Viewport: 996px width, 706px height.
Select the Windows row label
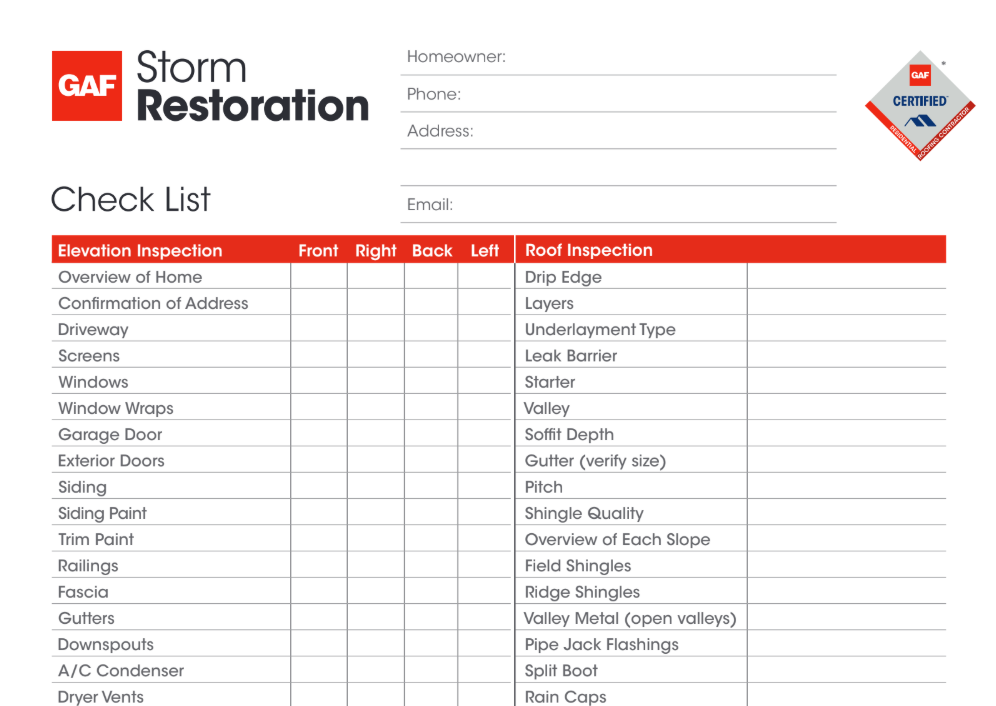click(93, 382)
